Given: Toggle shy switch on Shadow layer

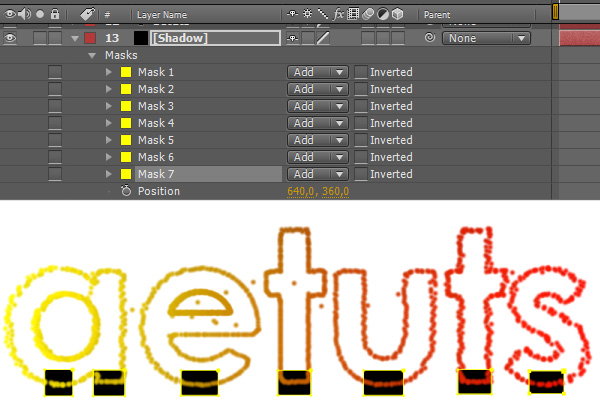Looking at the screenshot, I should click(x=293, y=38).
